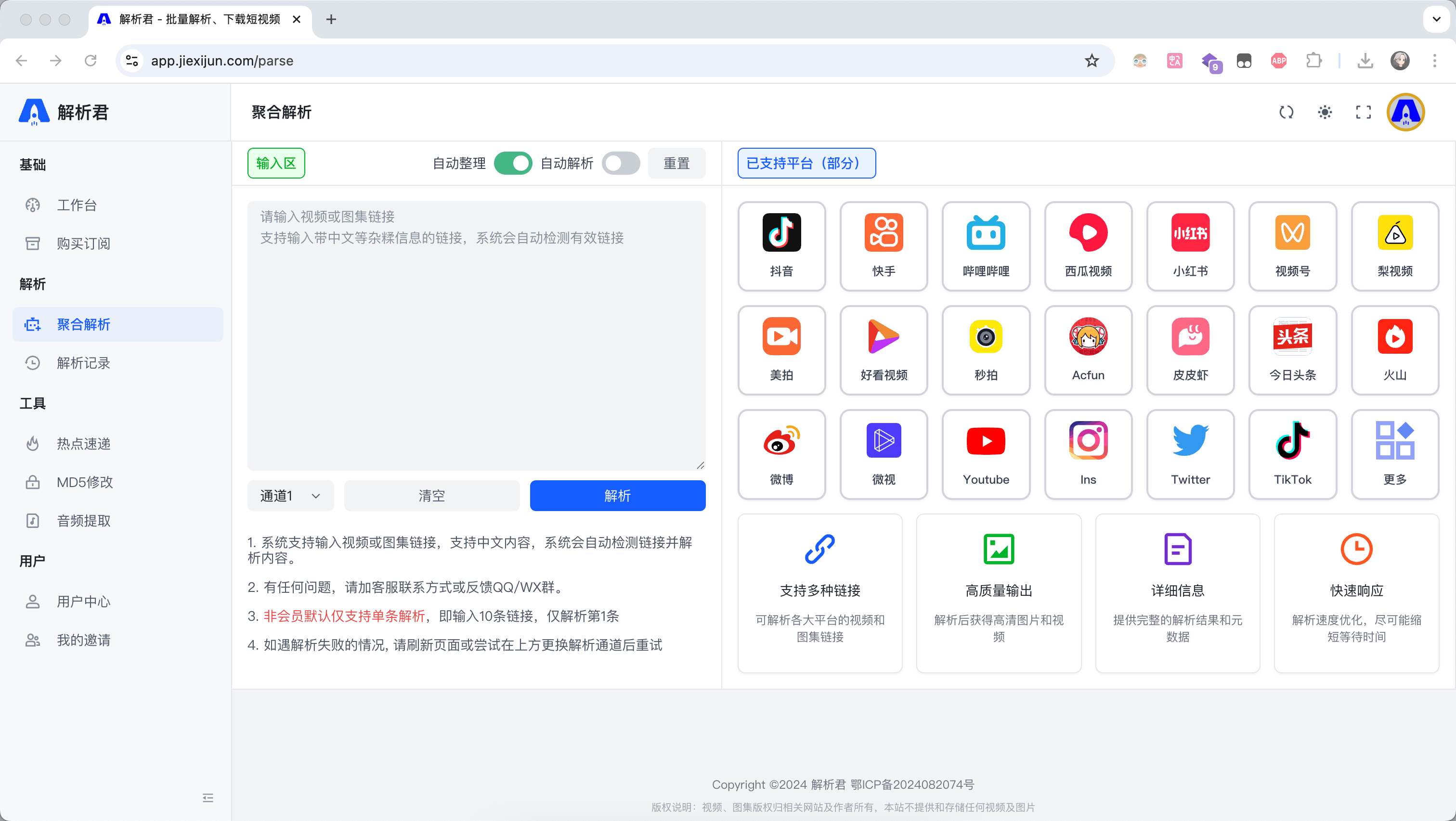The width and height of the screenshot is (1456, 821).
Task: Select the 微博 platform icon
Action: tap(781, 441)
